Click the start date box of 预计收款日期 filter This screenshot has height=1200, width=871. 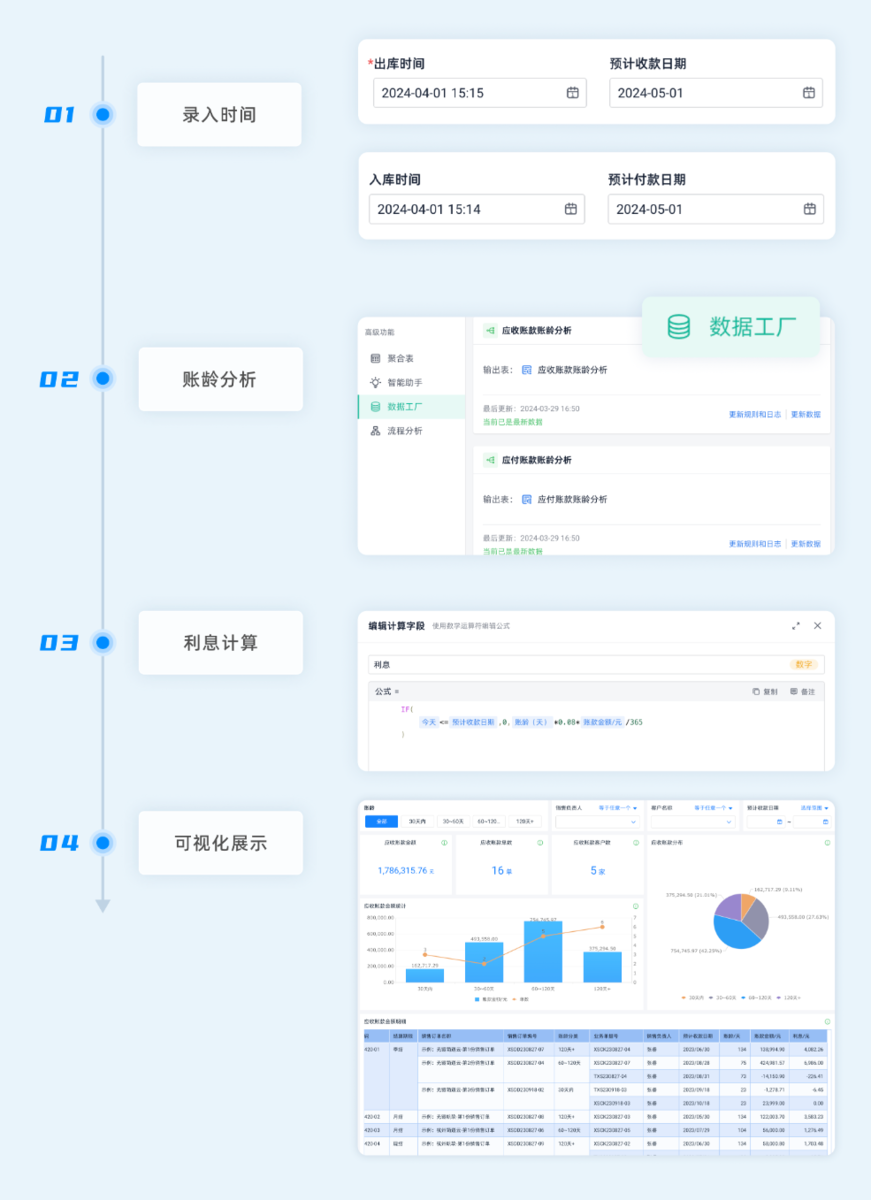tap(766, 821)
